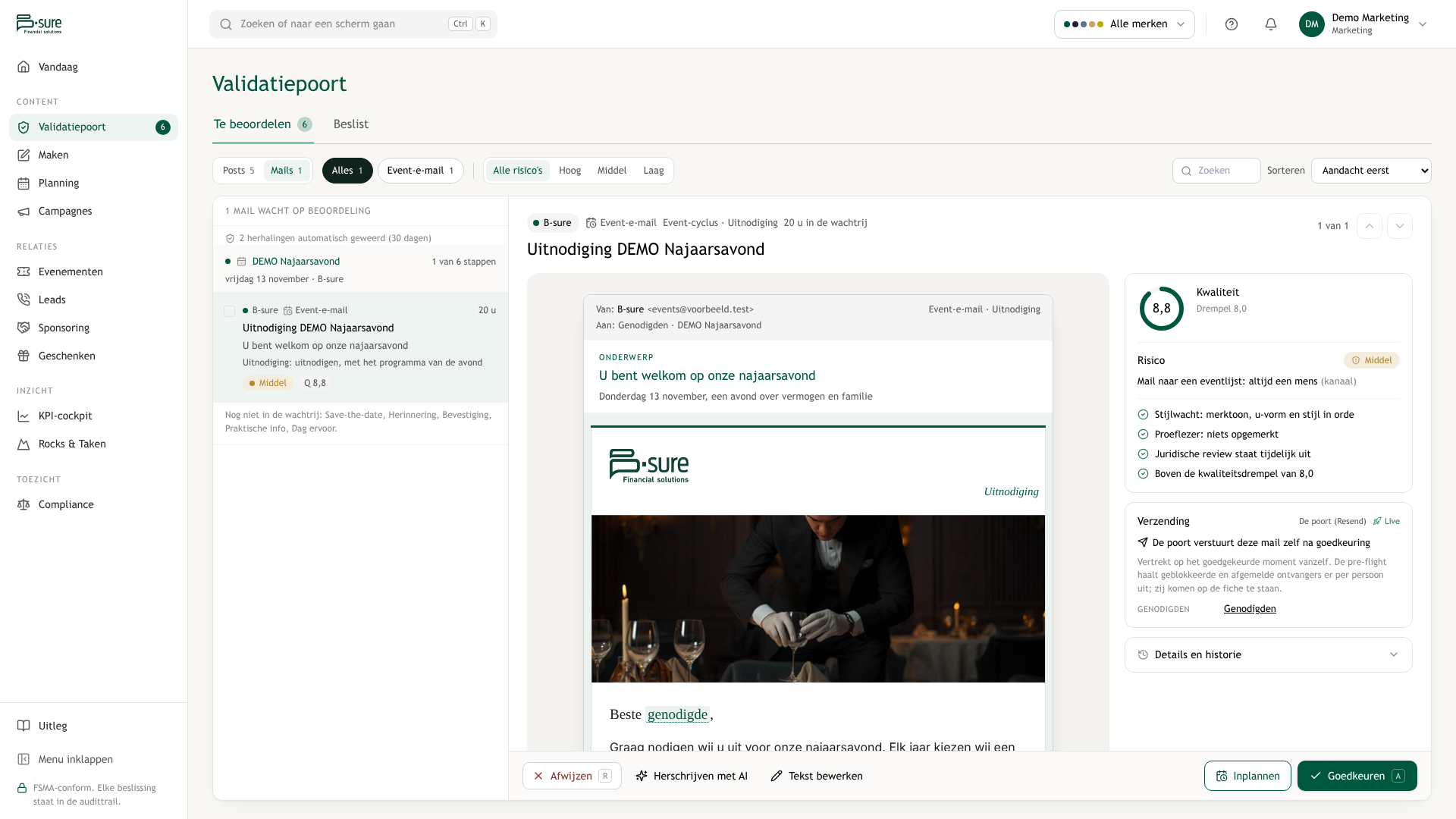This screenshot has height=819, width=1456.
Task: Toggle the Event-e-mail 1 chip
Action: click(420, 171)
